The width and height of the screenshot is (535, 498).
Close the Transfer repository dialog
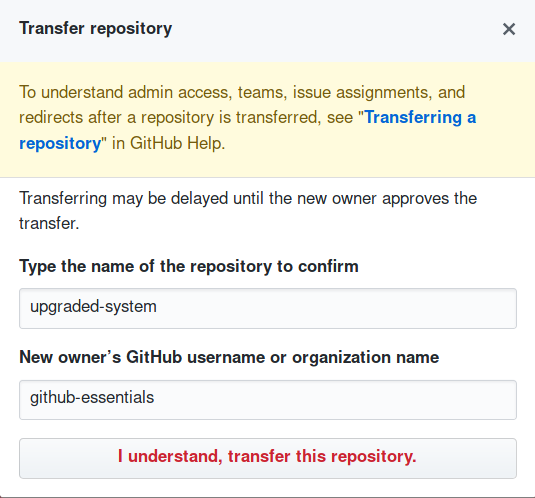pyautogui.click(x=509, y=29)
